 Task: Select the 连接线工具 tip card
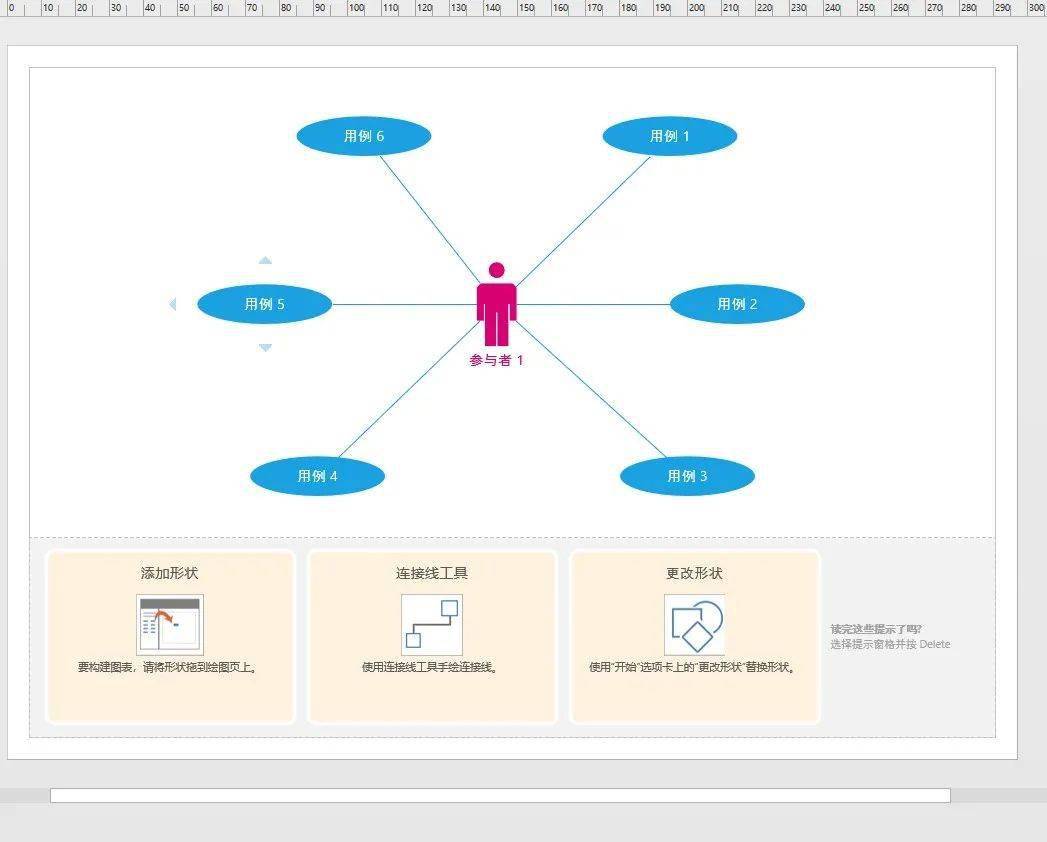[432, 637]
